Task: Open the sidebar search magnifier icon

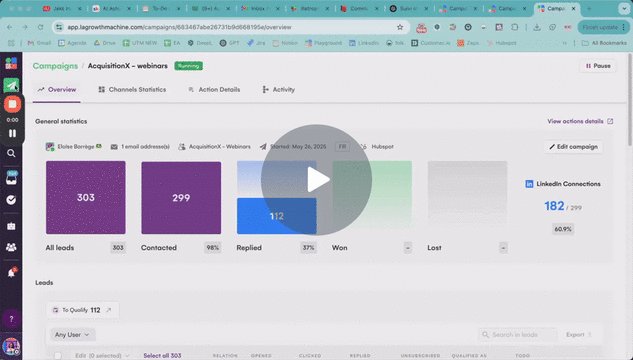Action: click(x=11, y=153)
